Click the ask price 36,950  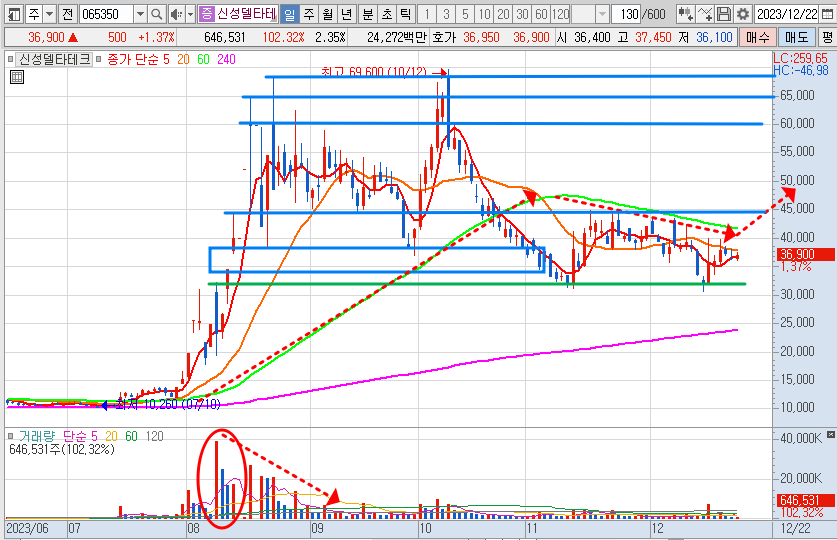tap(481, 37)
